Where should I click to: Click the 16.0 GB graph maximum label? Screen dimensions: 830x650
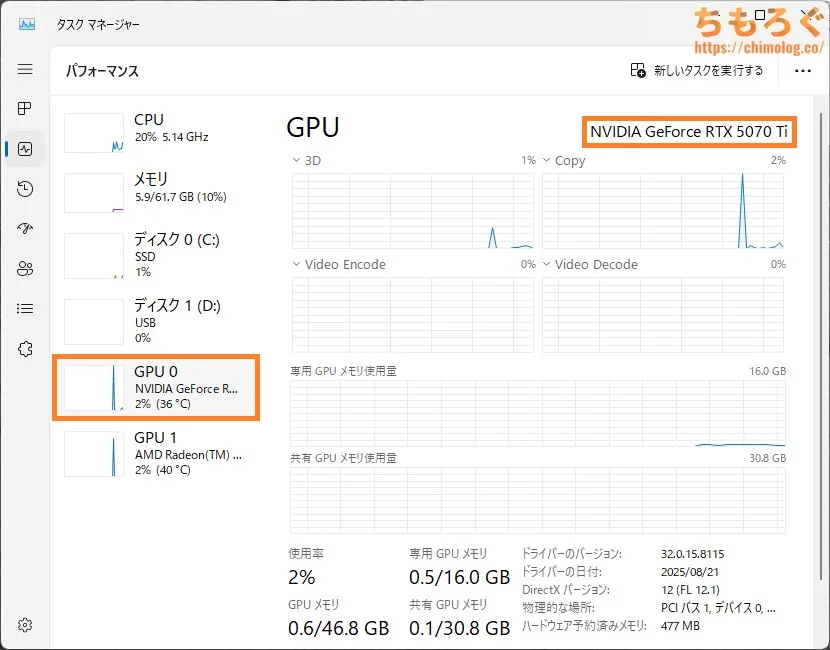coord(768,371)
